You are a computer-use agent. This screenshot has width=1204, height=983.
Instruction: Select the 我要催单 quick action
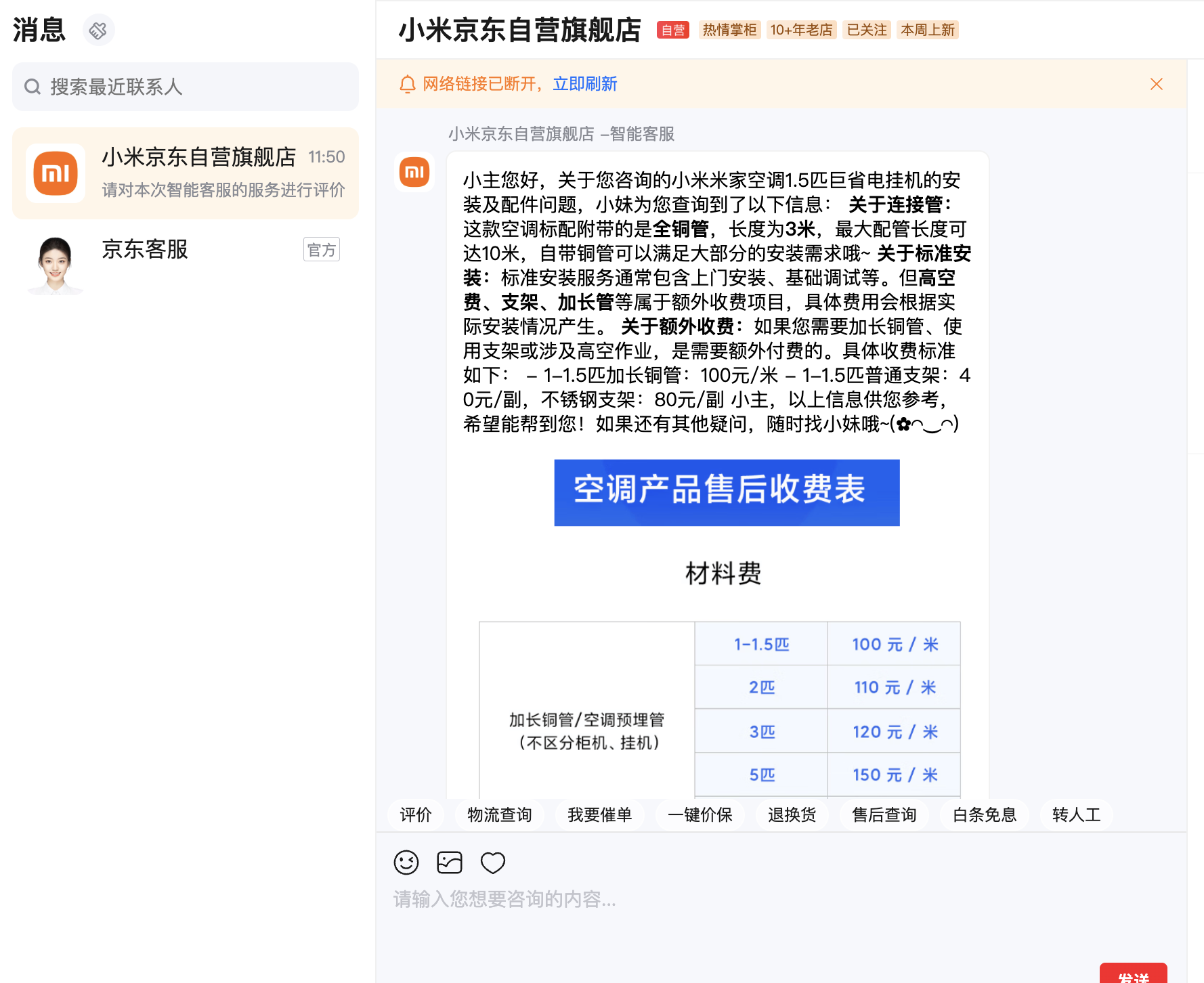tap(600, 814)
